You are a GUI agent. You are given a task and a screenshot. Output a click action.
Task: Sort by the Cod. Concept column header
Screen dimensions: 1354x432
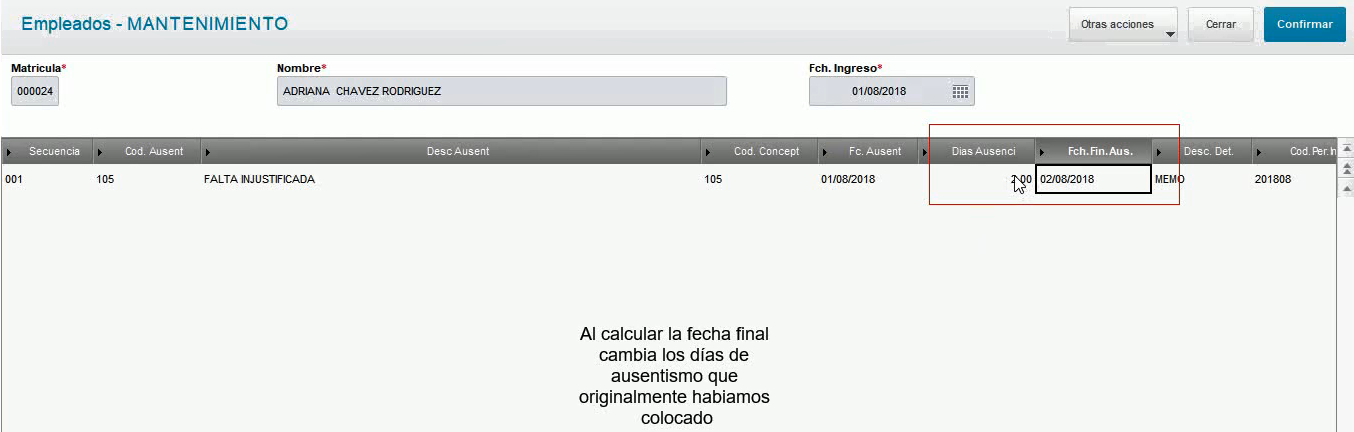click(760, 152)
